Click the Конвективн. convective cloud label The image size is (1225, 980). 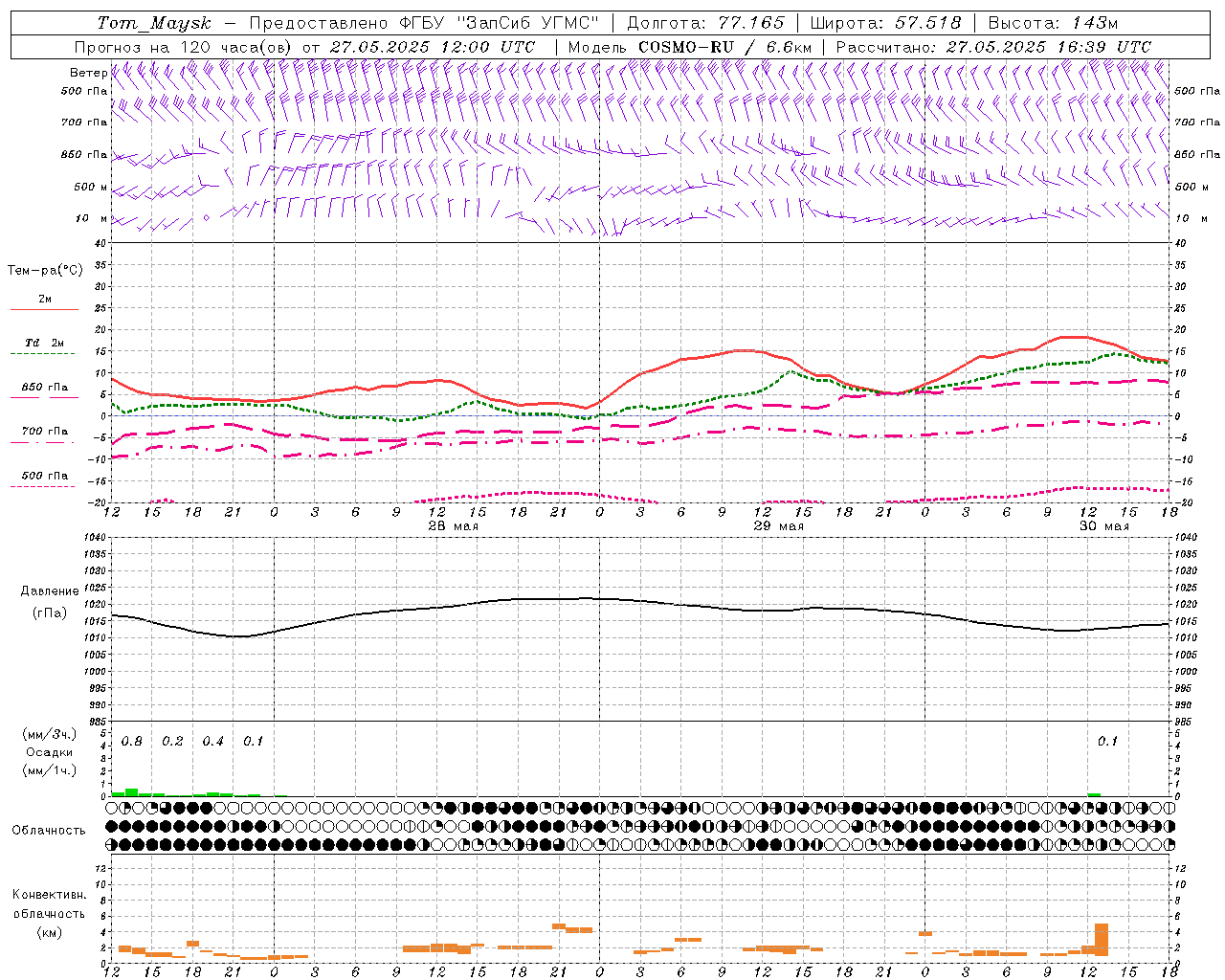pyautogui.click(x=49, y=895)
